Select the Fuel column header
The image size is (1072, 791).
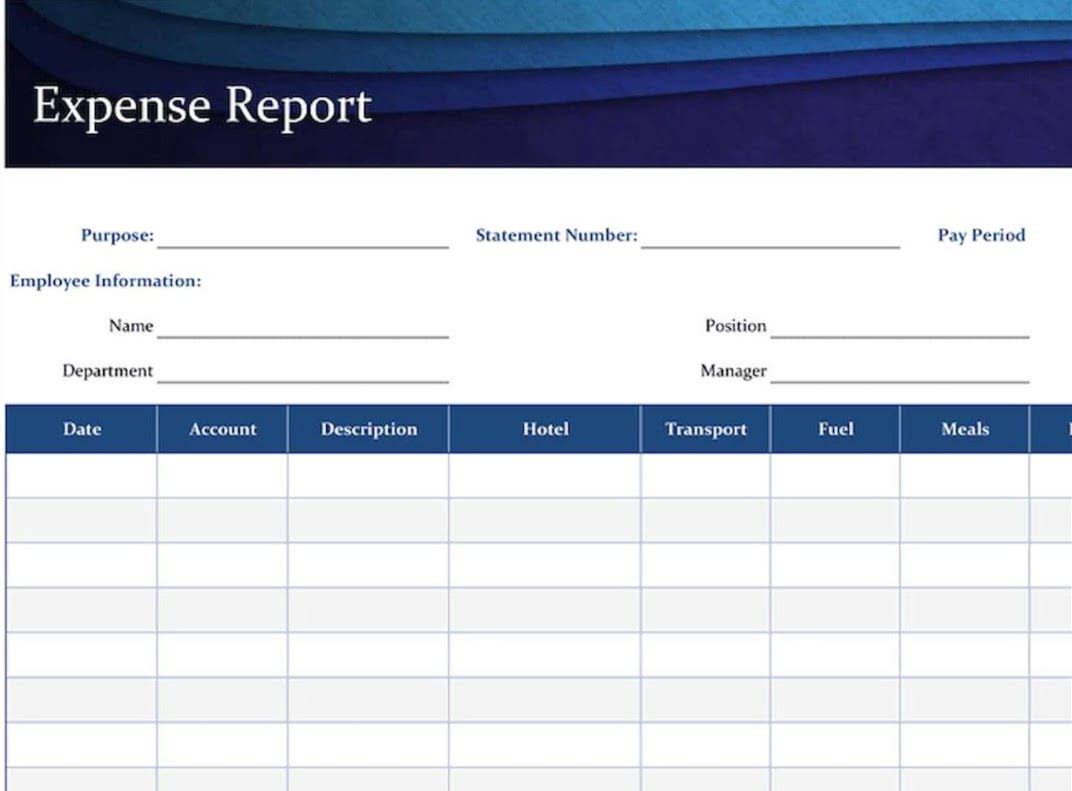point(835,429)
